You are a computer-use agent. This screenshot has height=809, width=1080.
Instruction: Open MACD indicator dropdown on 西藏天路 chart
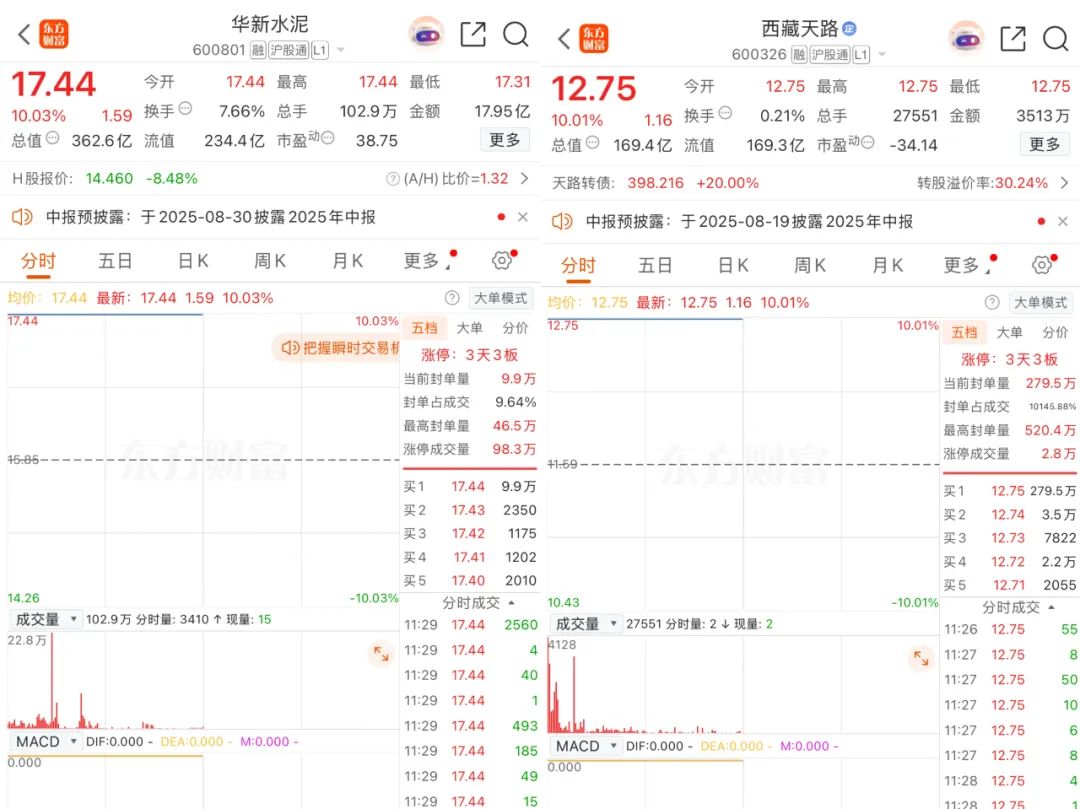(x=585, y=746)
